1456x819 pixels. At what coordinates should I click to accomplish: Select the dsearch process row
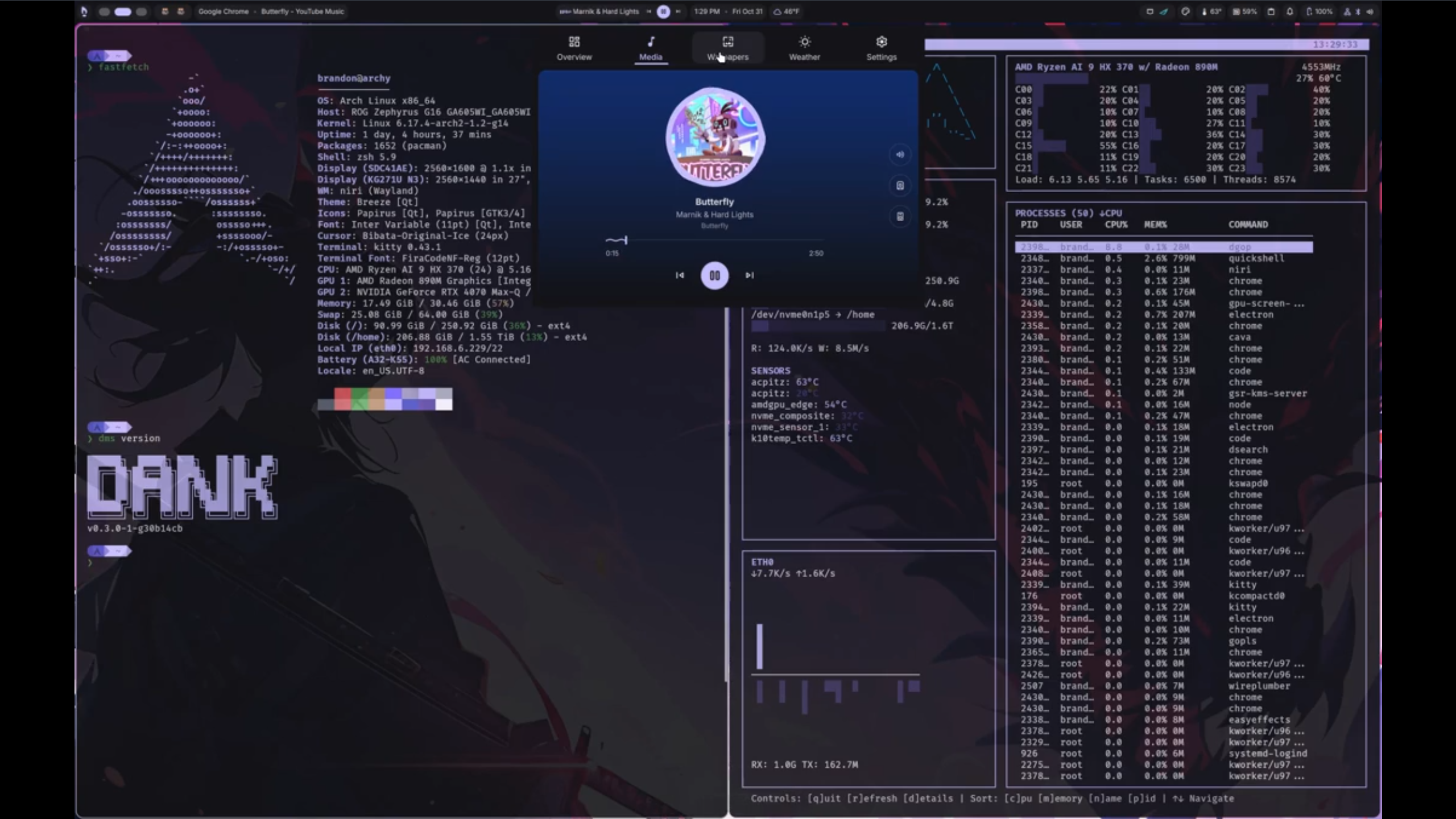pos(1164,450)
